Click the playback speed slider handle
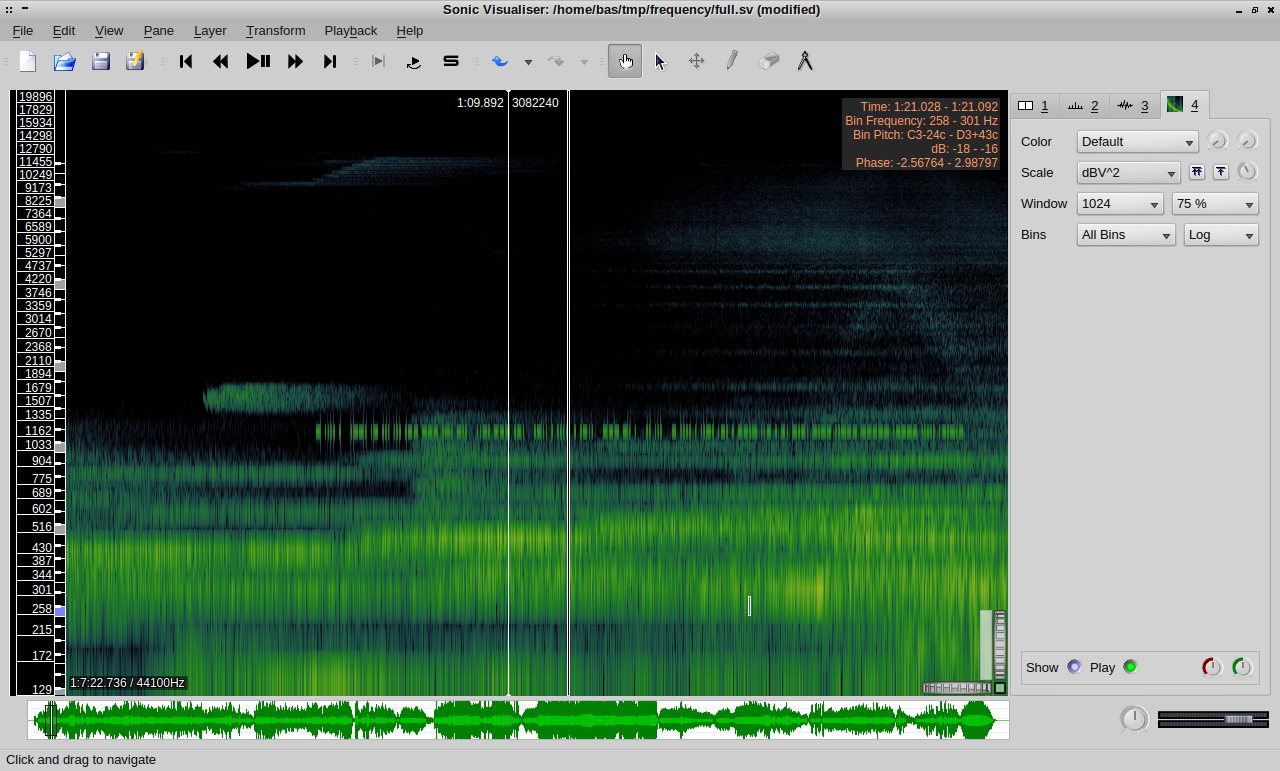Viewport: 1280px width, 771px height. [x=1239, y=719]
